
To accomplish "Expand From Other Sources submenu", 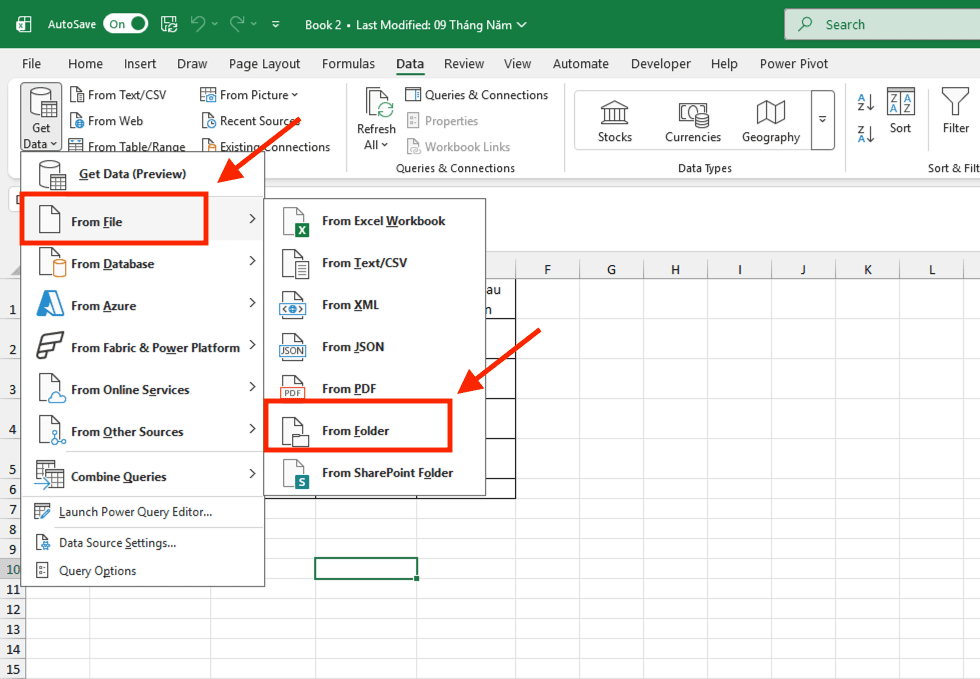I will (x=142, y=430).
